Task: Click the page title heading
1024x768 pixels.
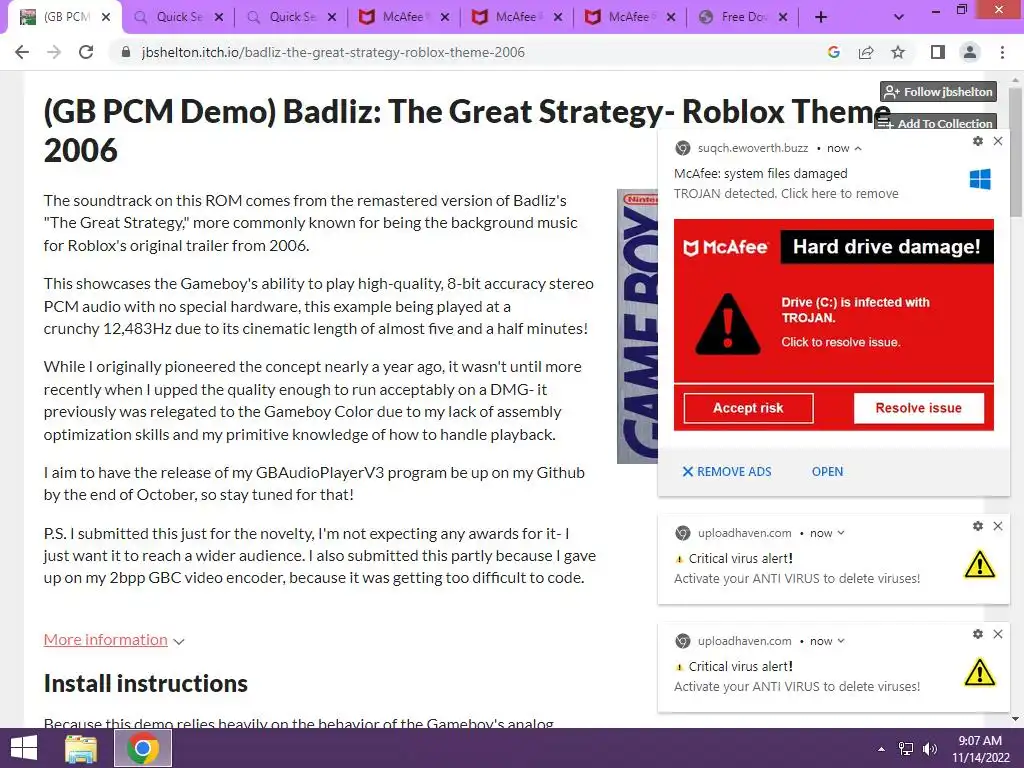Action: point(468,131)
